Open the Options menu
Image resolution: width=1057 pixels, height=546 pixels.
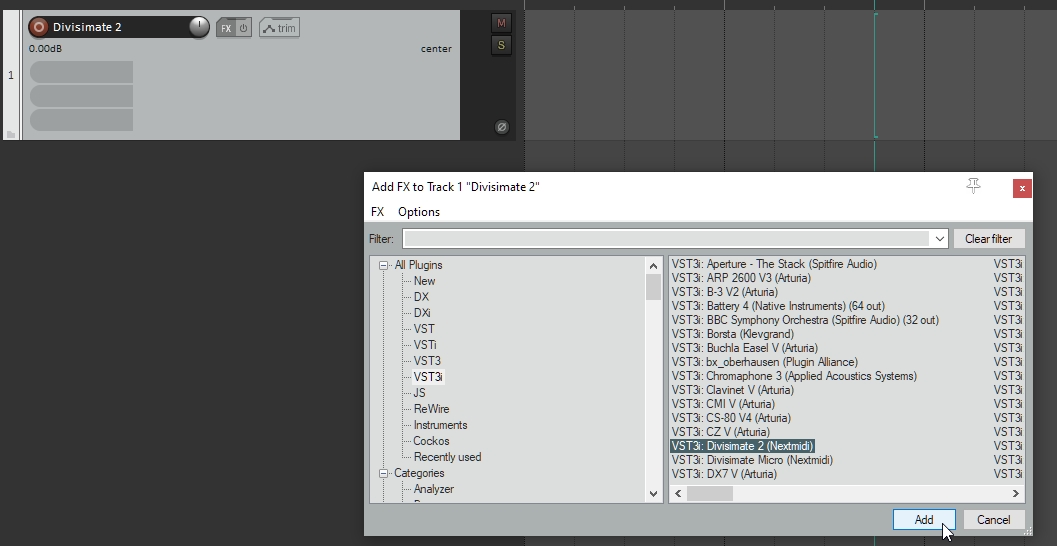[419, 212]
